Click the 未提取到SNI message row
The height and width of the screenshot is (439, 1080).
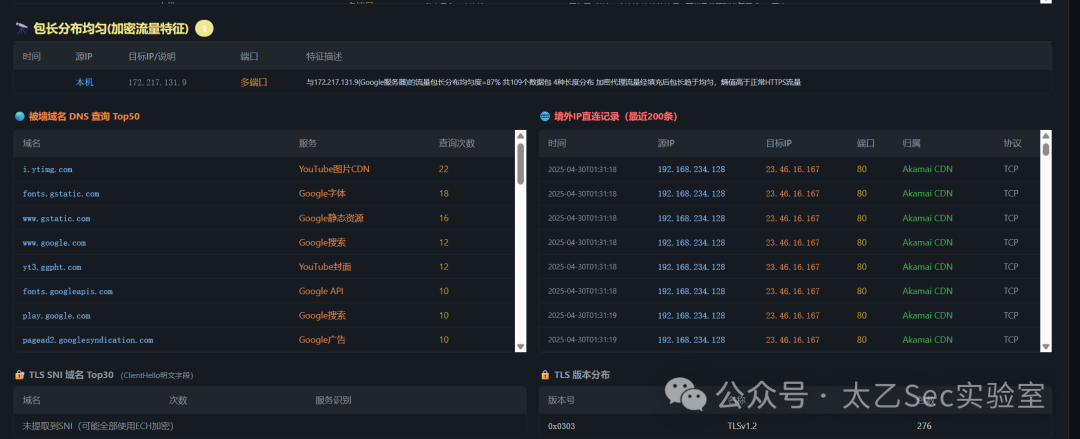tap(270, 426)
